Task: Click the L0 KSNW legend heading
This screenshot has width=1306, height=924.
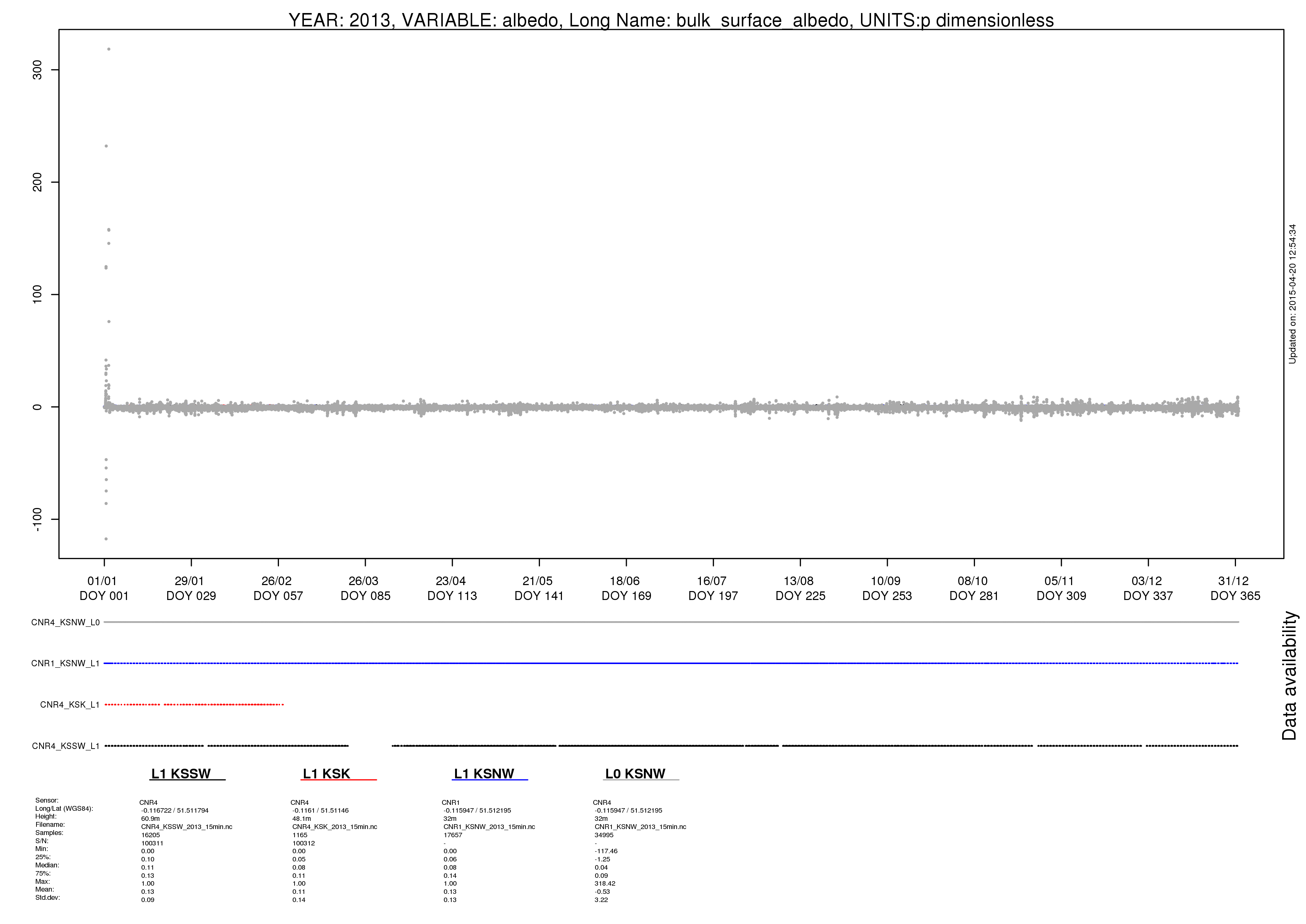Action: point(635,774)
